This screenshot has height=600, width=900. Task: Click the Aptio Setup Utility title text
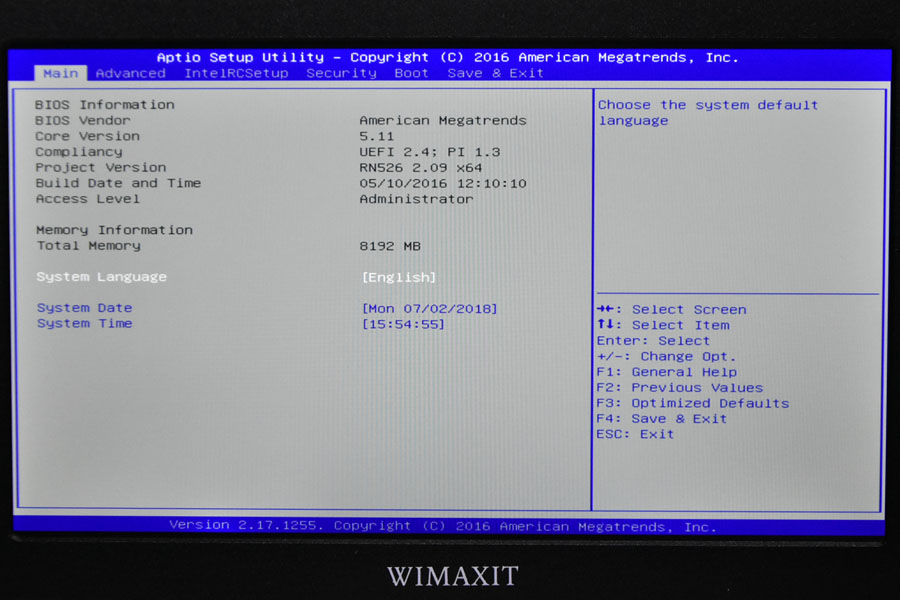pyautogui.click(x=448, y=57)
